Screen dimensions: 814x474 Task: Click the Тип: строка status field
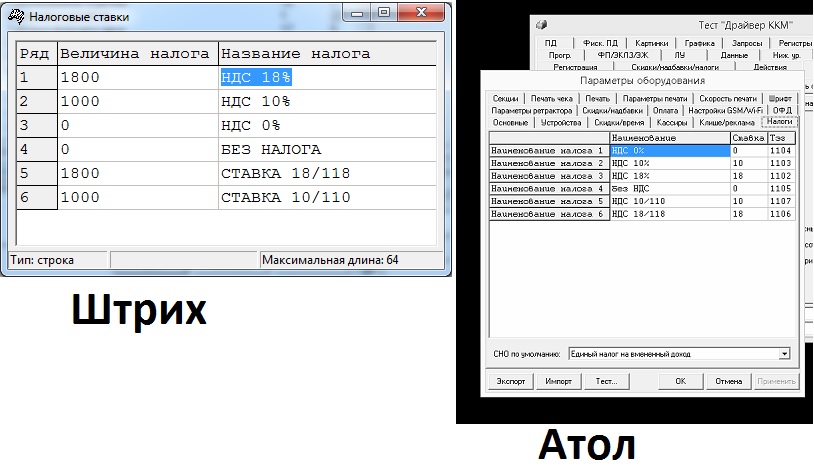tap(58, 260)
